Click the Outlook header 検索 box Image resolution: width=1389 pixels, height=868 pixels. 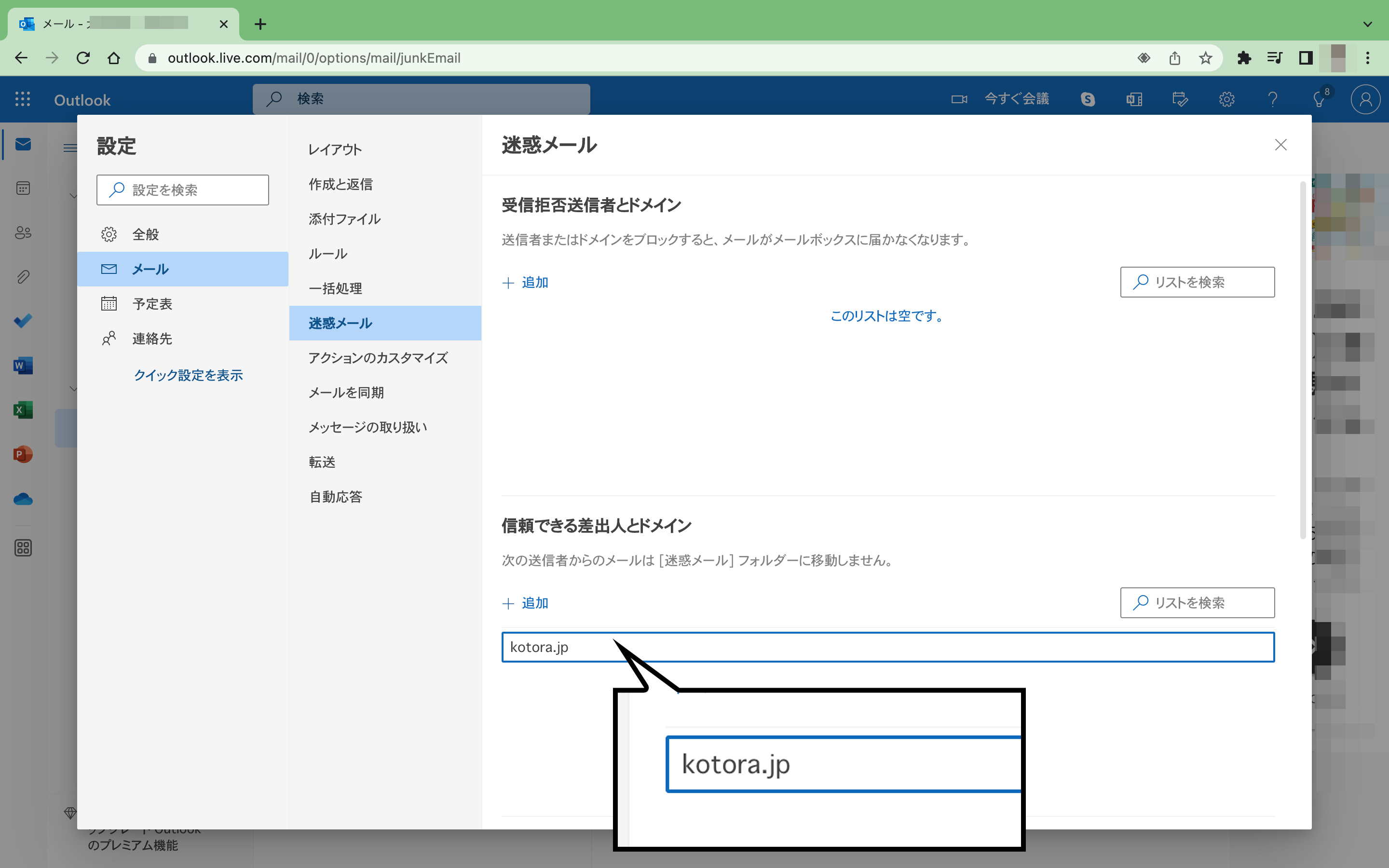click(x=422, y=99)
